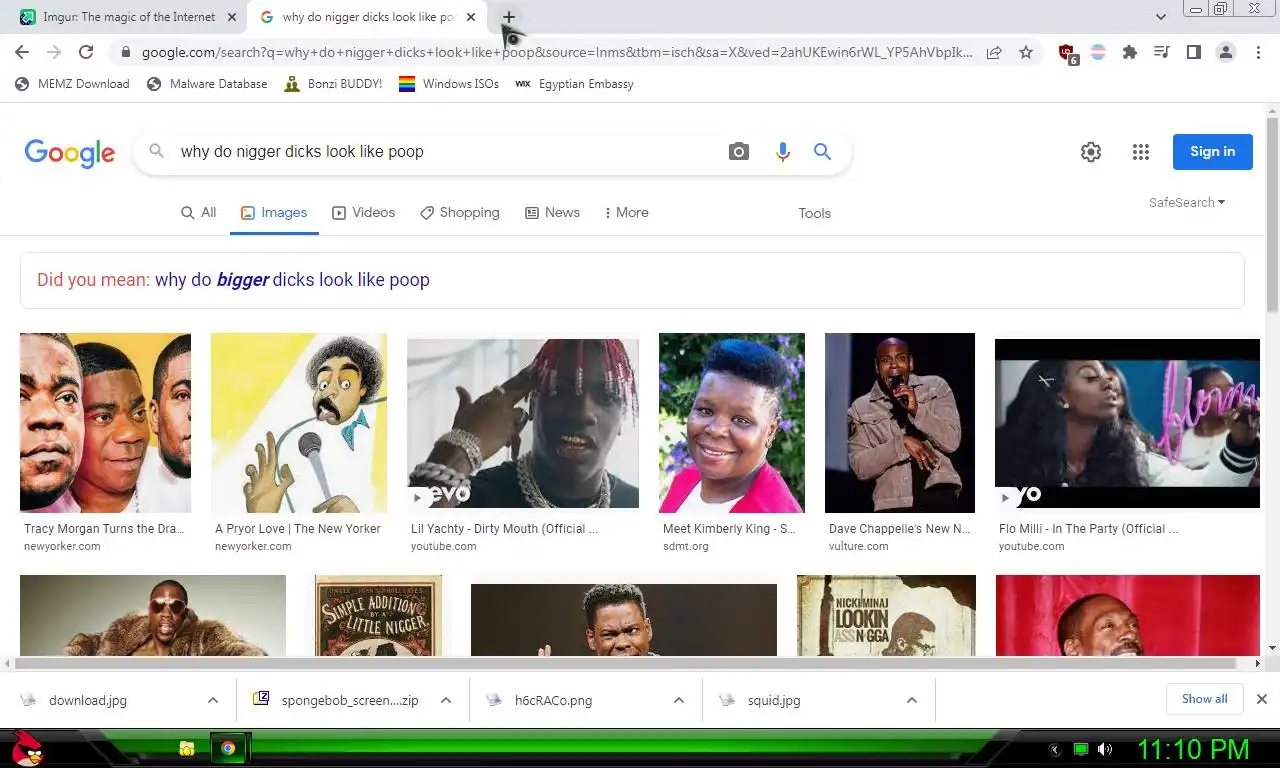The height and width of the screenshot is (768, 1280).
Task: Close the downloads bar
Action: pos(1262,699)
